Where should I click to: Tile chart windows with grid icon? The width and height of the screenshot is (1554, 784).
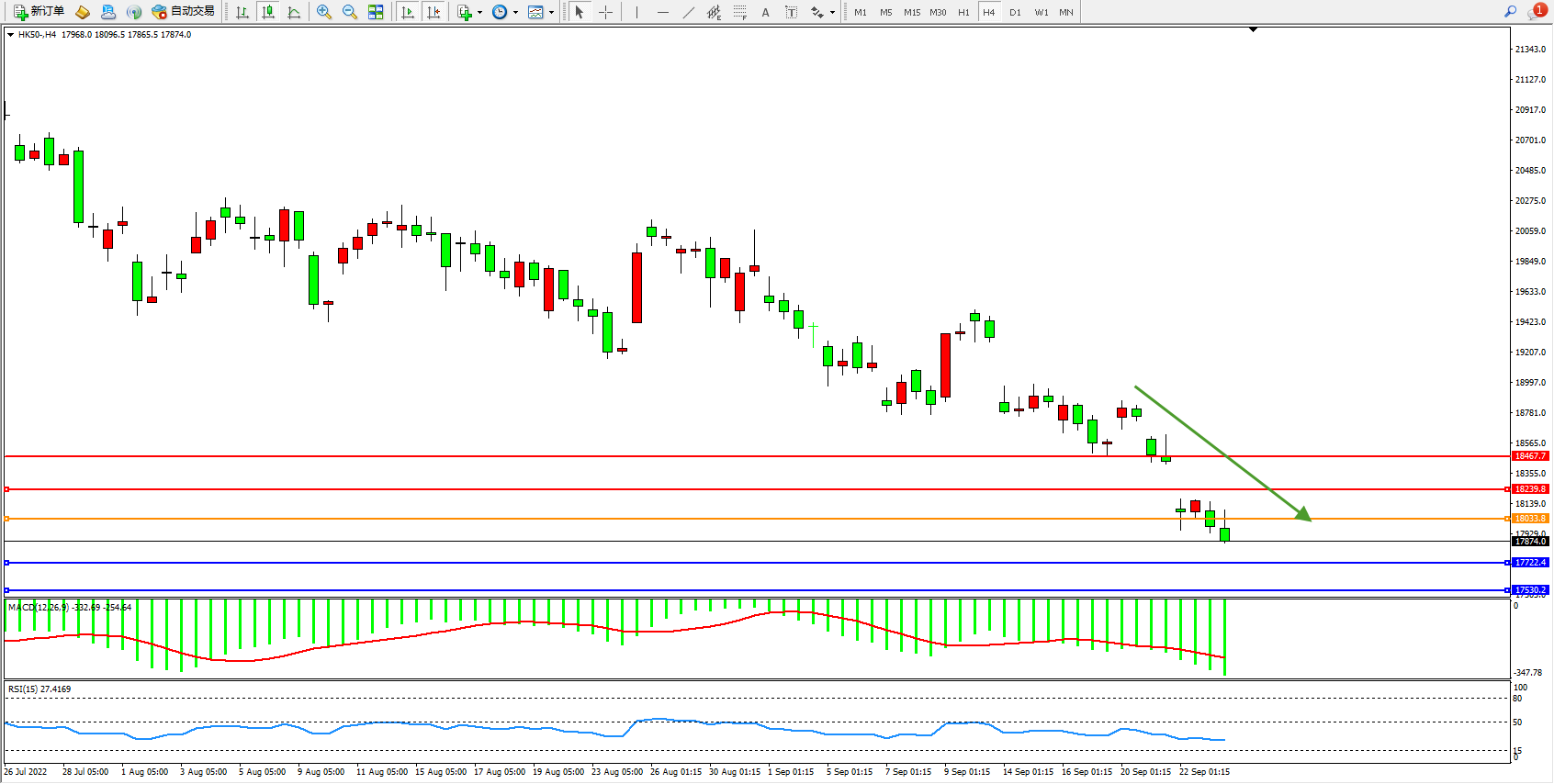[376, 12]
